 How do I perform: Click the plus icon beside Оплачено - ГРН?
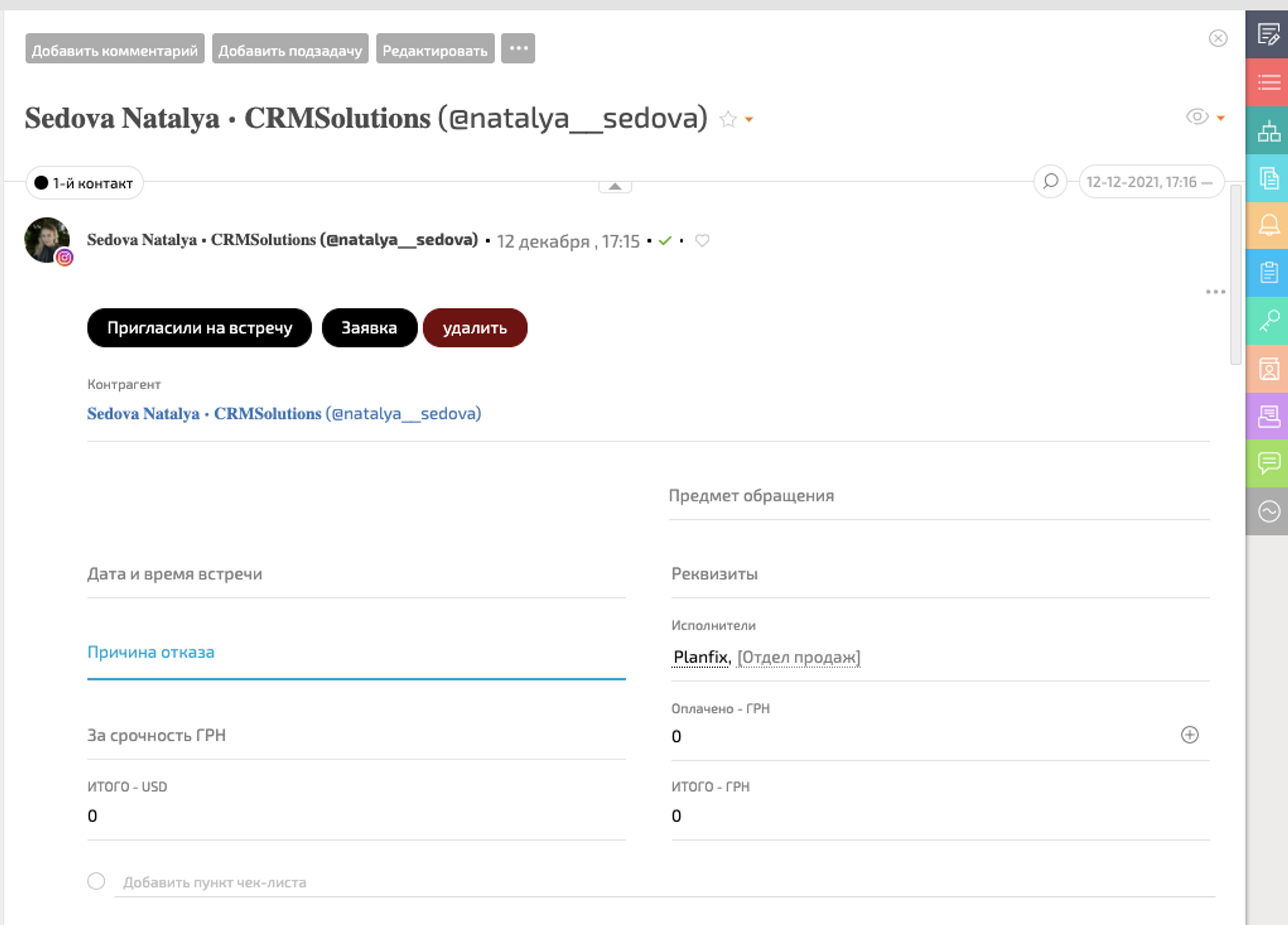(x=1189, y=735)
